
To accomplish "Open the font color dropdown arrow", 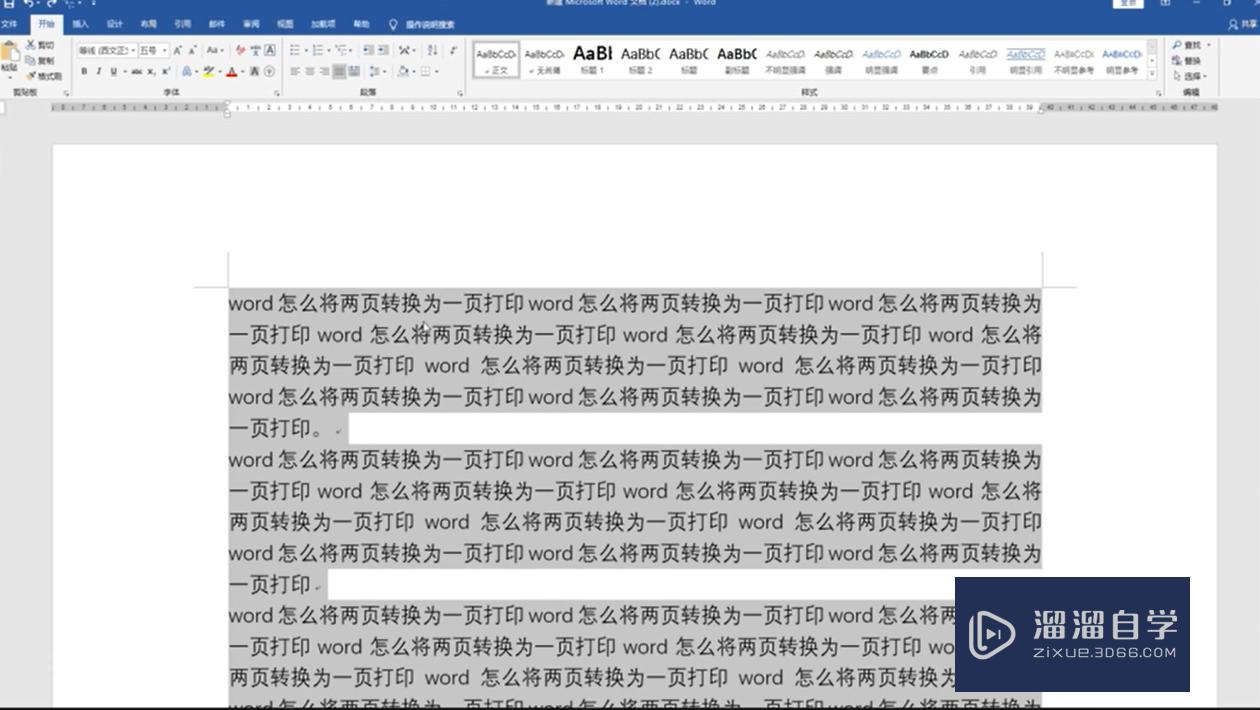I will pyautogui.click(x=242, y=73).
